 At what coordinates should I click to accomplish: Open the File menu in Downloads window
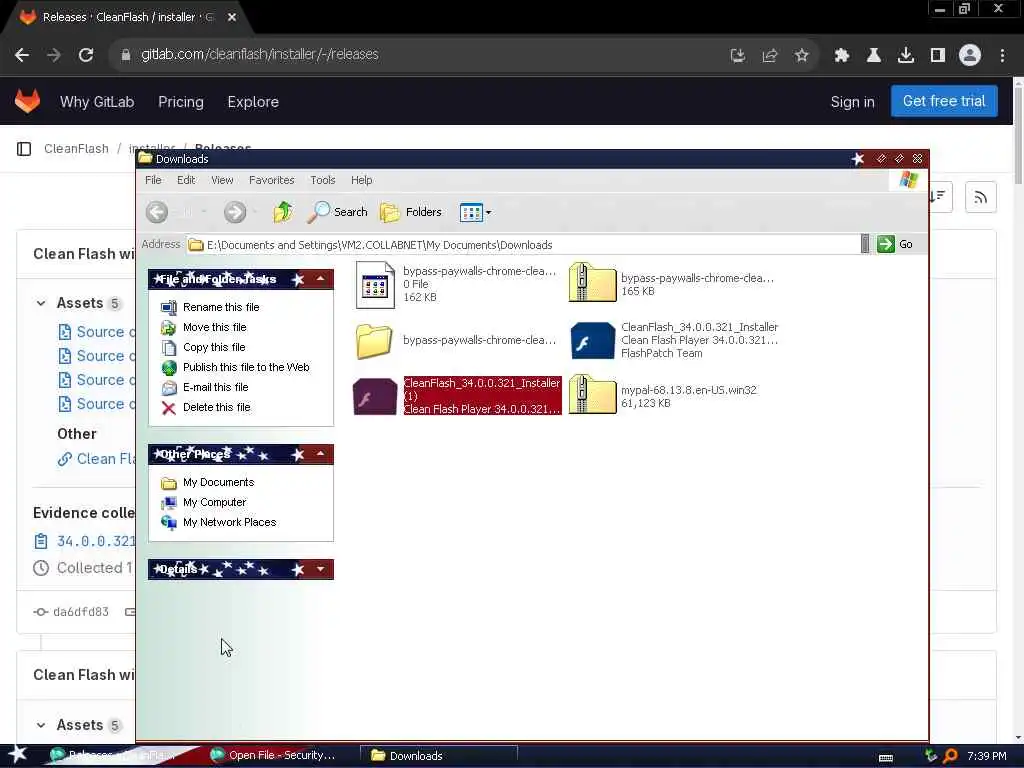153,180
